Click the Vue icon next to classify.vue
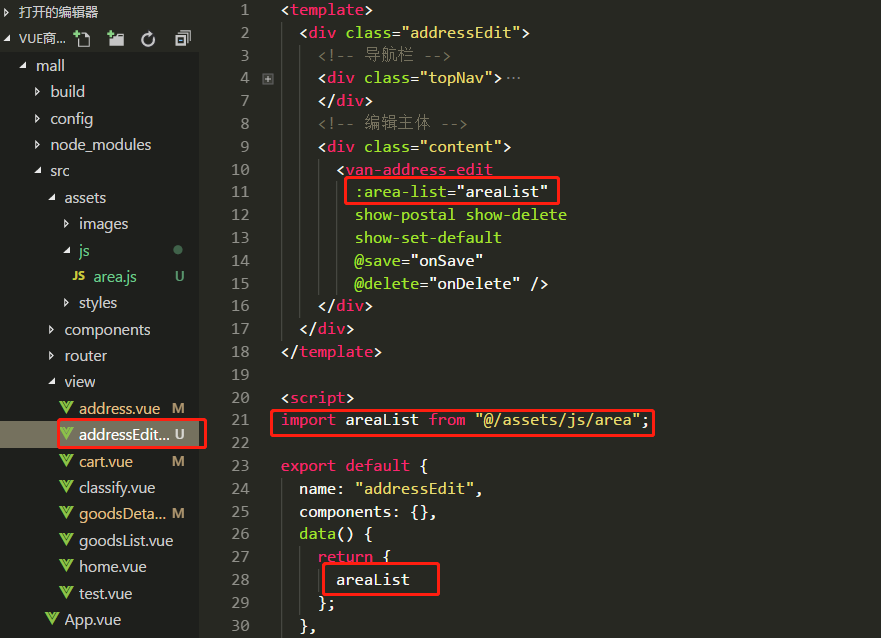The height and width of the screenshot is (638, 881). click(66, 487)
